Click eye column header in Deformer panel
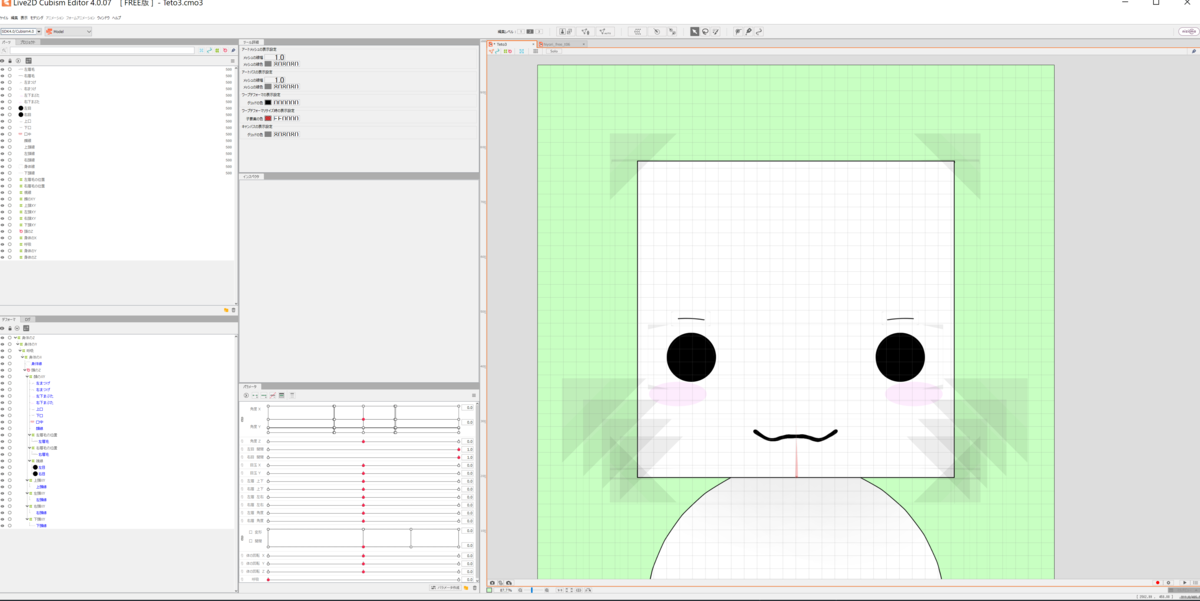The height and width of the screenshot is (601, 1200). (2, 328)
